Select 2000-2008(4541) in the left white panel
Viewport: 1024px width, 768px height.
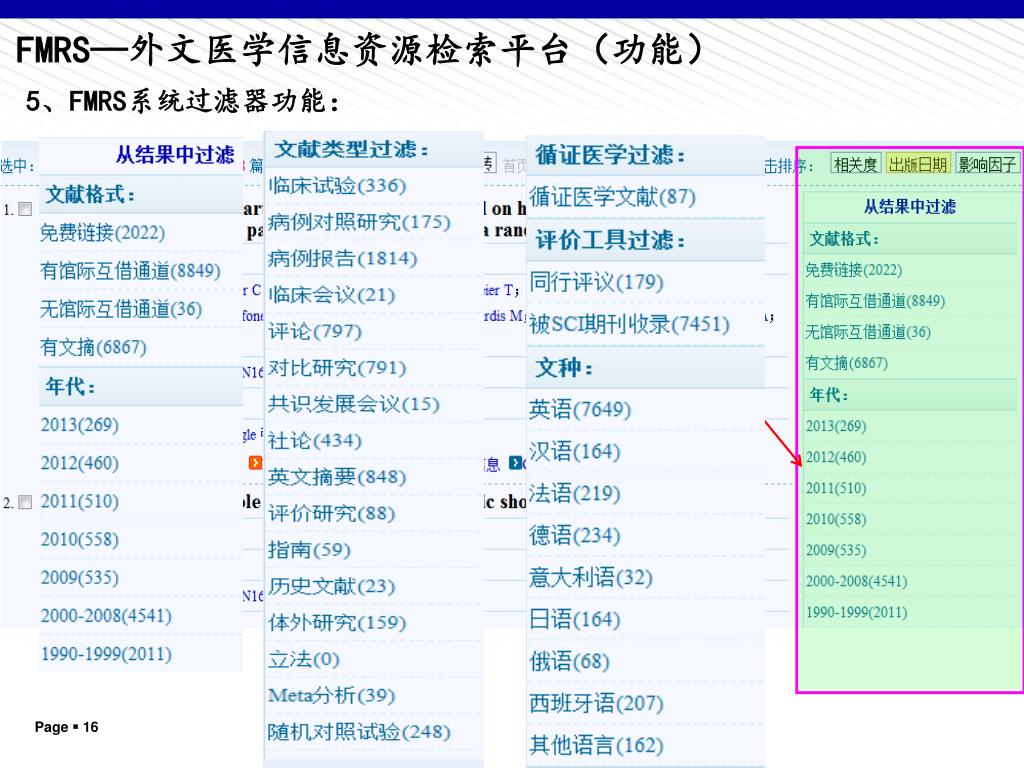(x=106, y=616)
